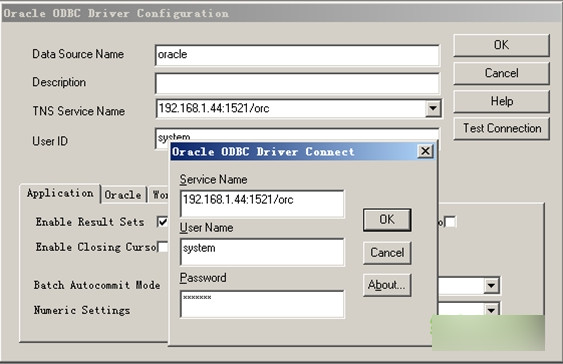Close the Oracle ODBC Driver Connect dialog
The image size is (563, 364).
point(425,151)
